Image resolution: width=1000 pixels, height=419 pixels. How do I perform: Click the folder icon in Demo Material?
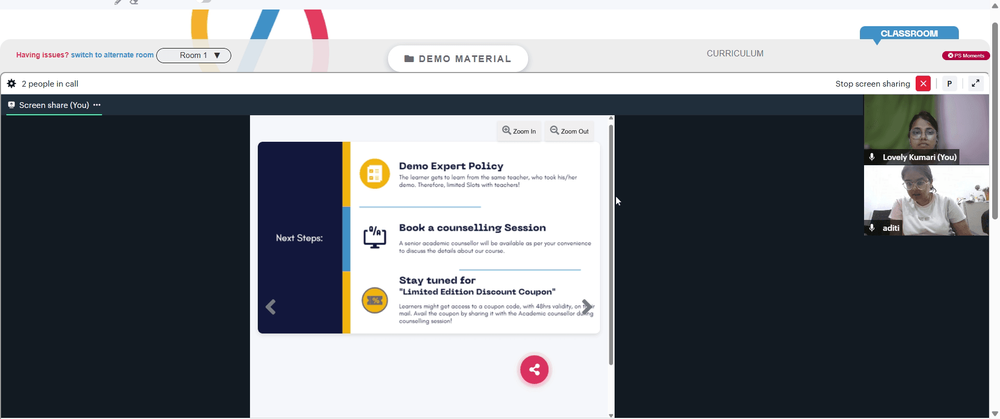point(409,59)
